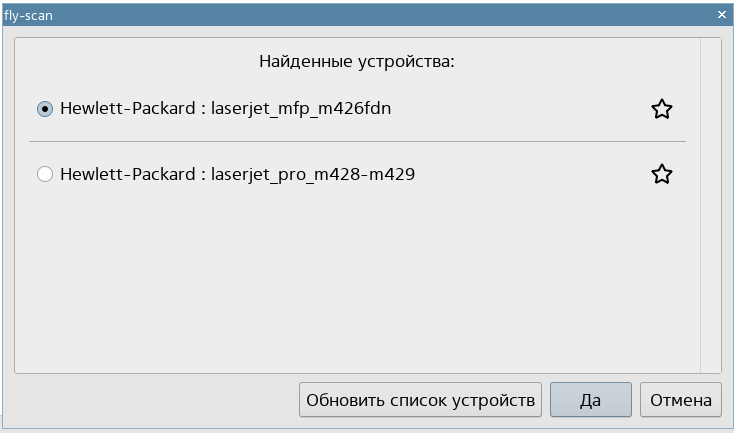The image size is (735, 433).
Task: Click the 'laserjet_pro_m428-m429' model name text
Action: pos(313,175)
